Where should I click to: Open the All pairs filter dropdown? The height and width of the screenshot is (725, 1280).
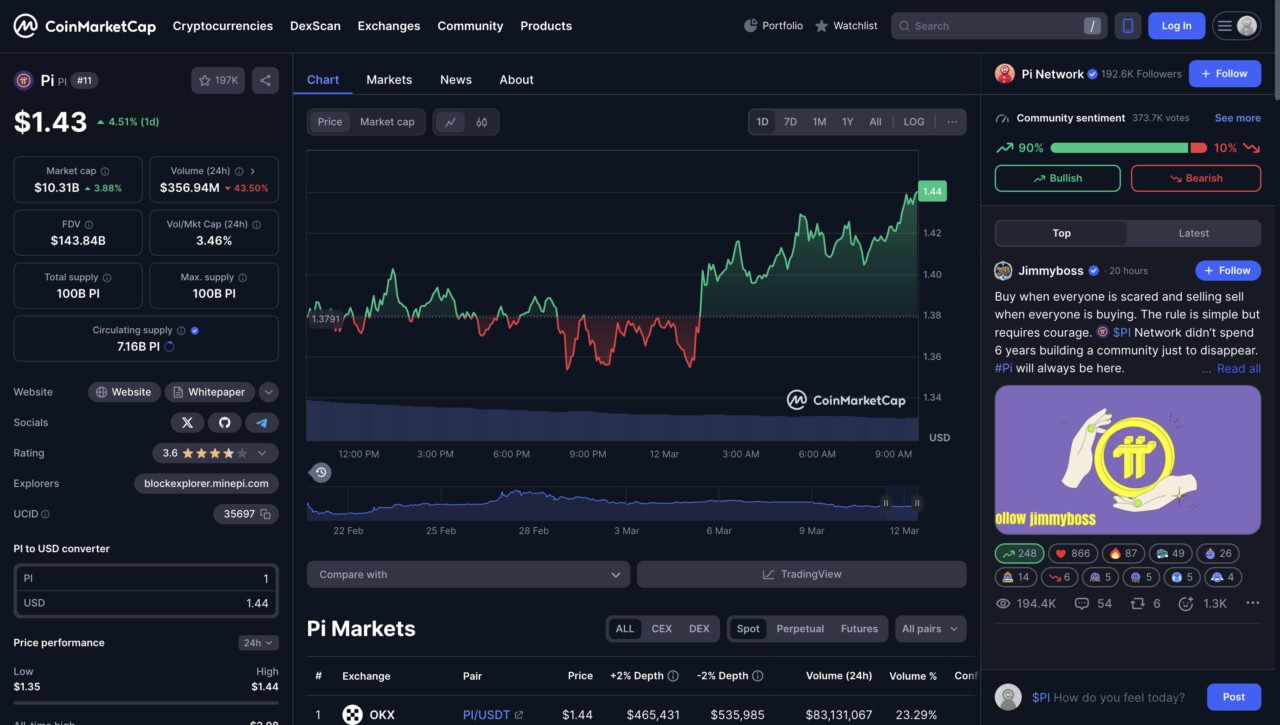pos(929,628)
